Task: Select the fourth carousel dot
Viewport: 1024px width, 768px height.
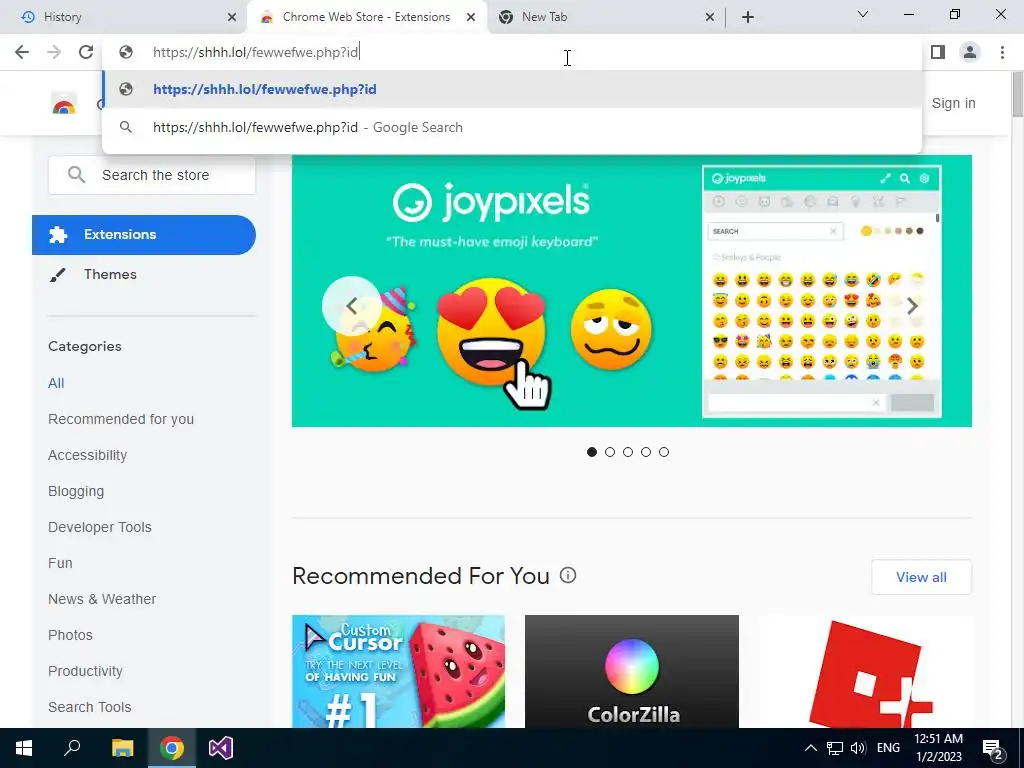Action: pos(646,452)
